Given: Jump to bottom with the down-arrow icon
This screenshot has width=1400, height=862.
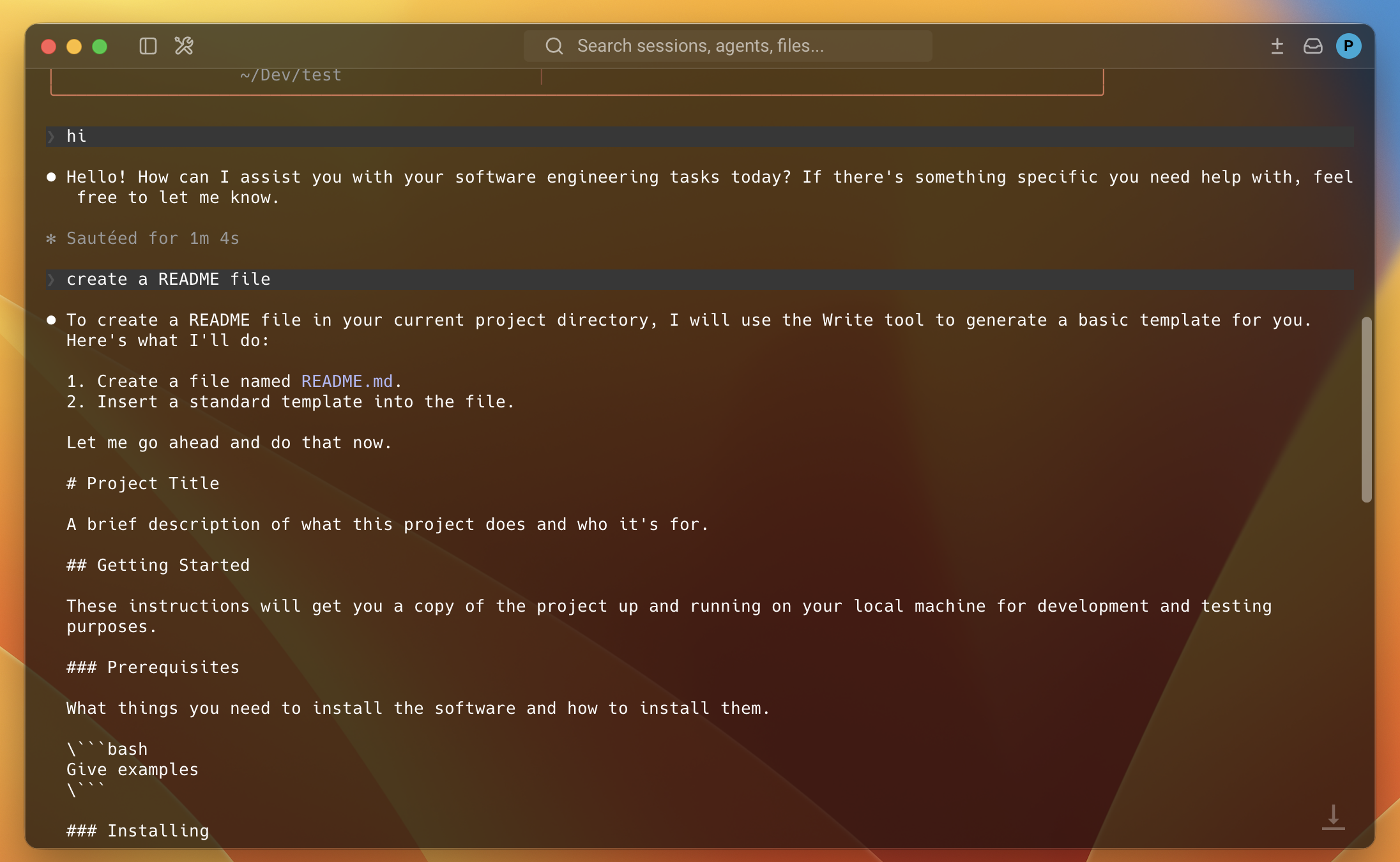Looking at the screenshot, I should click(1334, 817).
